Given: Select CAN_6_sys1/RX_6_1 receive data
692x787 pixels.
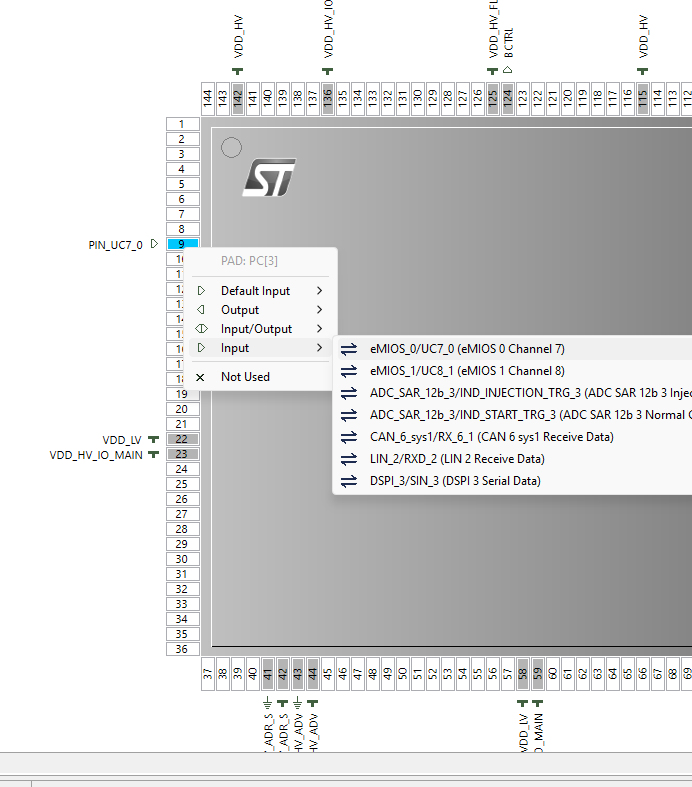Looking at the screenshot, I should tap(515, 437).
